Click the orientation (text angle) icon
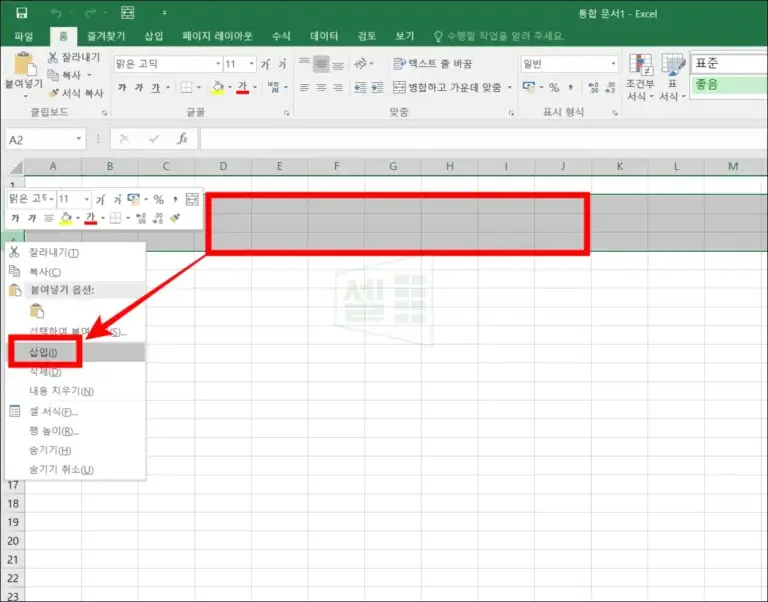The height and width of the screenshot is (602, 768). coord(360,64)
